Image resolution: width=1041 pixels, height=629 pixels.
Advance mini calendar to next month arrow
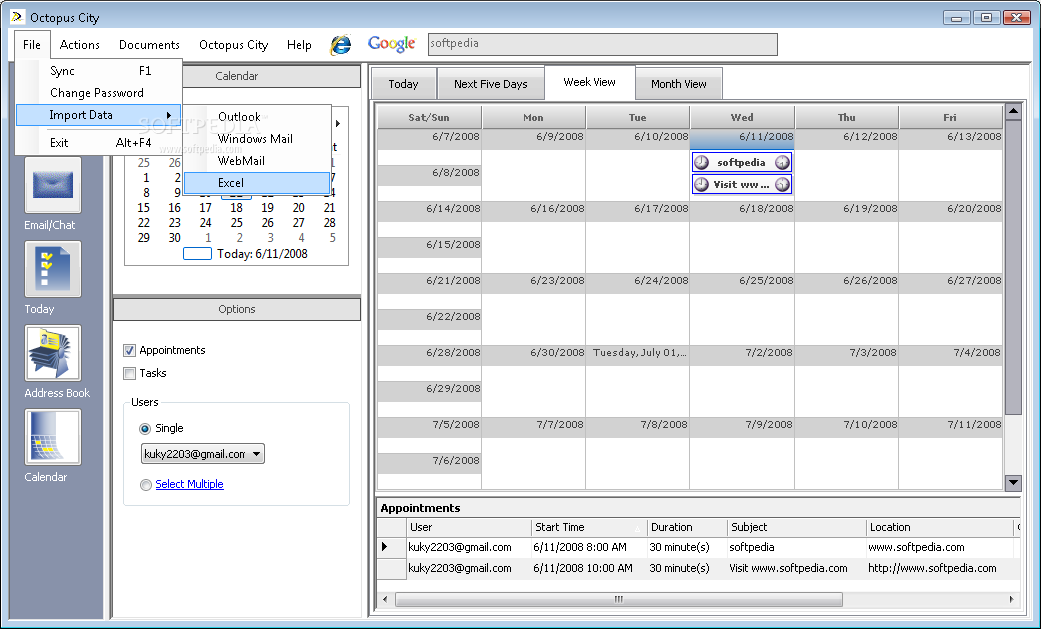coord(338,124)
